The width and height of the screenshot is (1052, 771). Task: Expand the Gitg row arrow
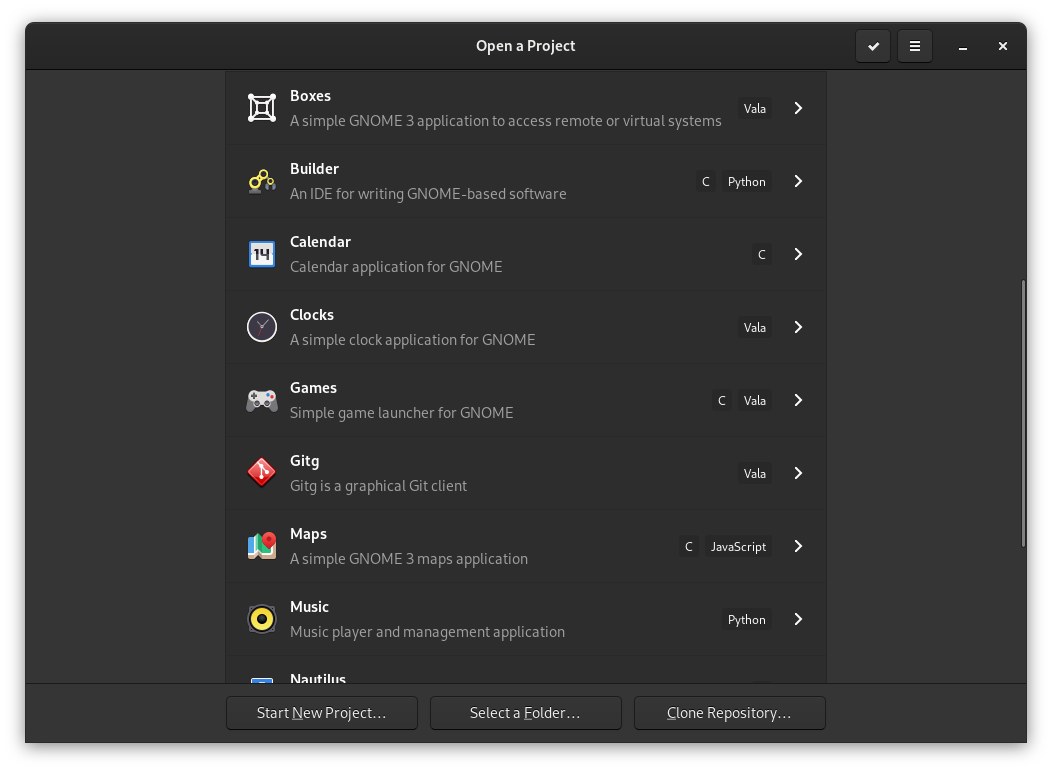click(x=798, y=473)
